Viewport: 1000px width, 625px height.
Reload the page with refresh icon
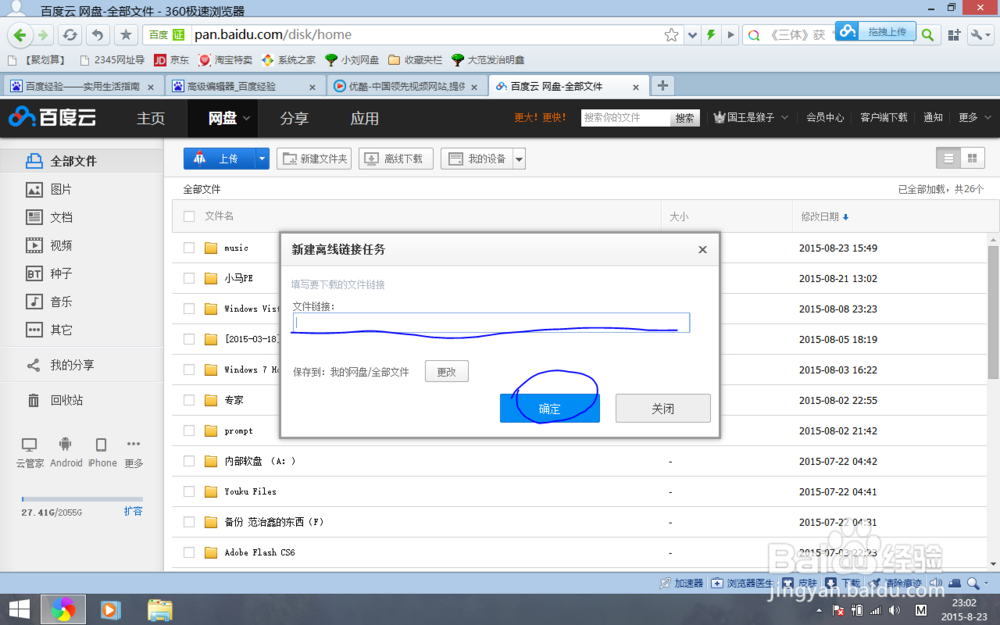[70, 34]
